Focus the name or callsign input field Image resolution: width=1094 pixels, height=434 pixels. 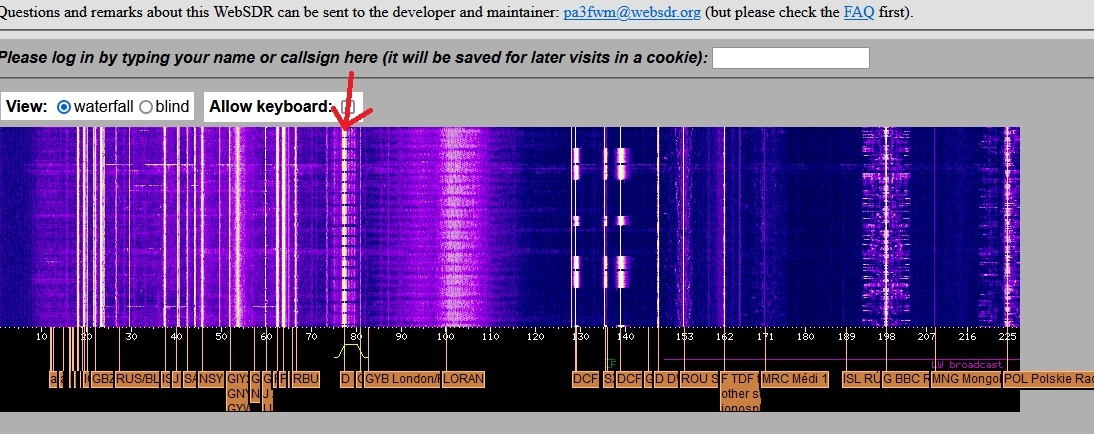coord(790,58)
